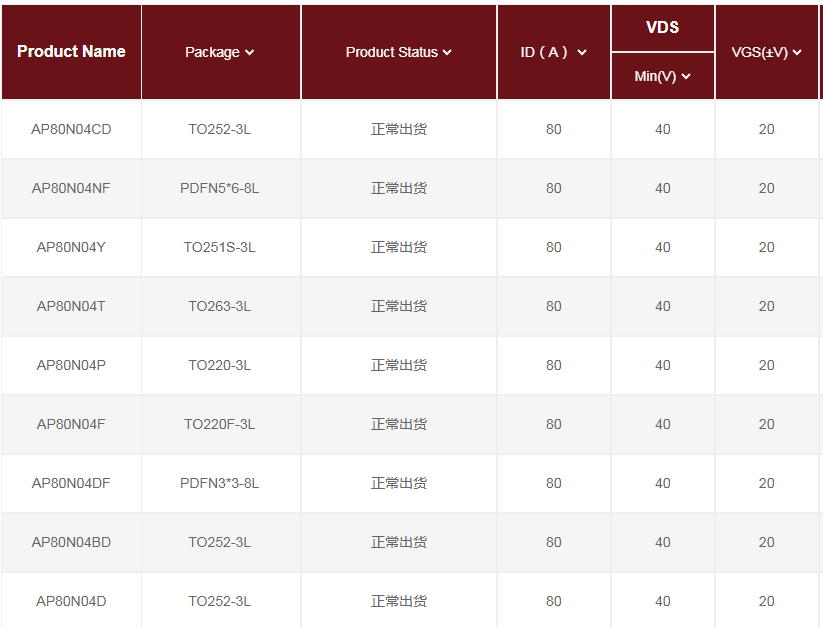The width and height of the screenshot is (823, 627).
Task: Open the AP80N04F product entry
Action: (71, 424)
